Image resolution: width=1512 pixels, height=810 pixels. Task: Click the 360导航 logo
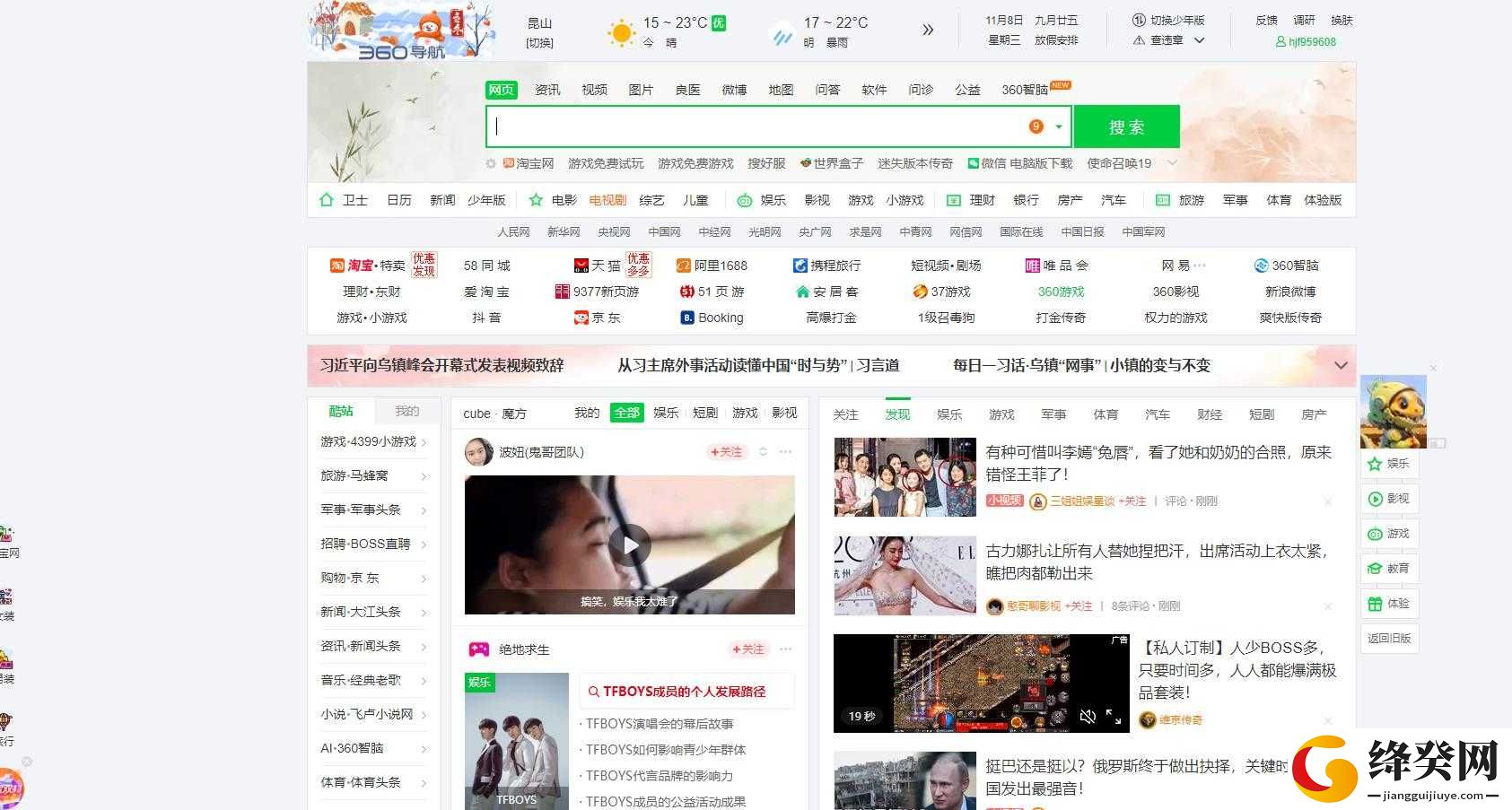(x=401, y=31)
